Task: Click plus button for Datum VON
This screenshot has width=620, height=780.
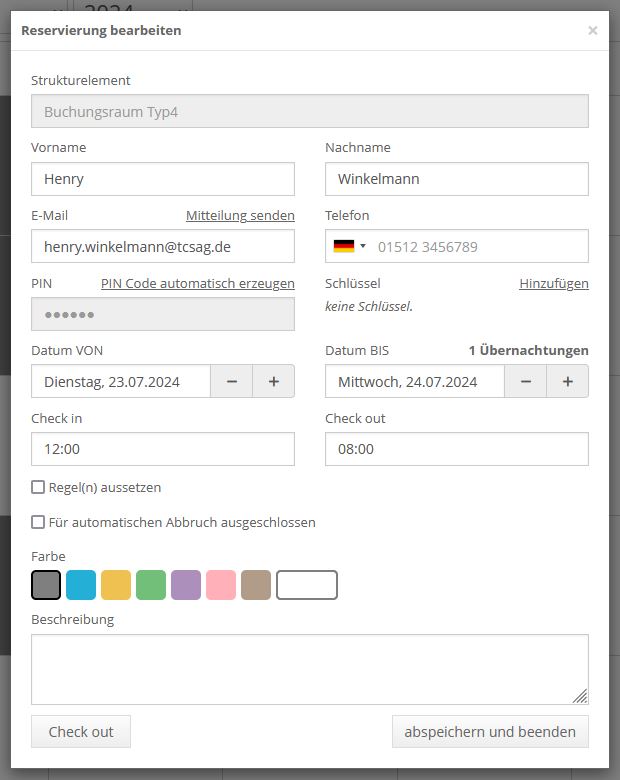Action: pyautogui.click(x=273, y=381)
